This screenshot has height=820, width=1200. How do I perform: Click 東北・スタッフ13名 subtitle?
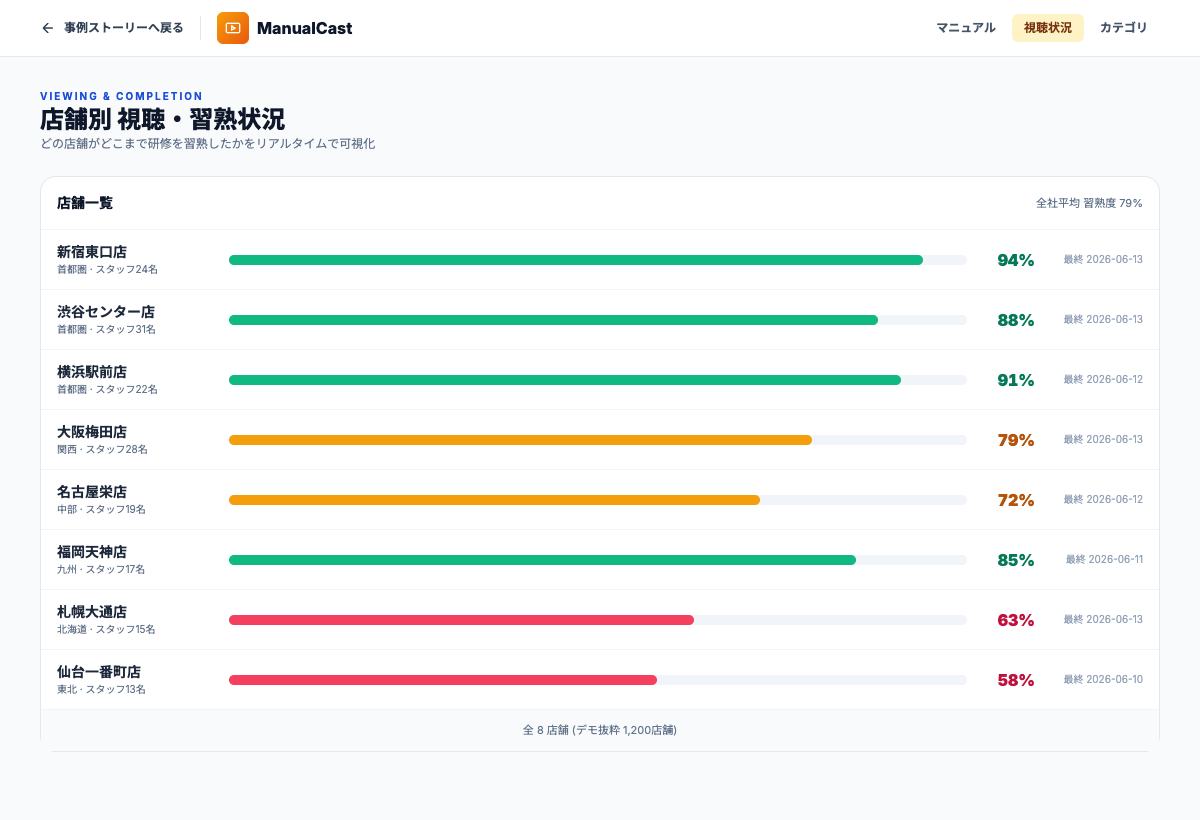click(101, 690)
